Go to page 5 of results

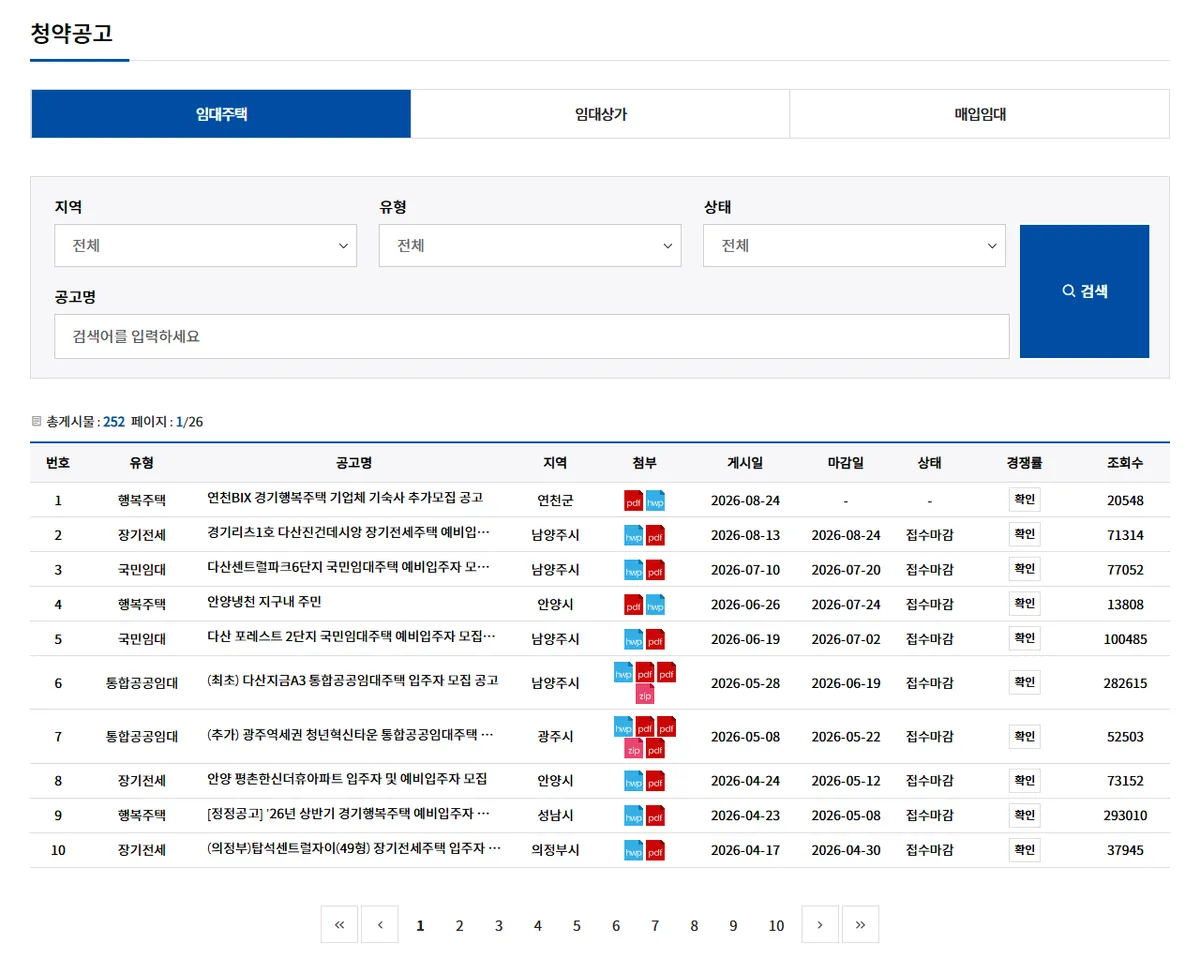pos(576,926)
